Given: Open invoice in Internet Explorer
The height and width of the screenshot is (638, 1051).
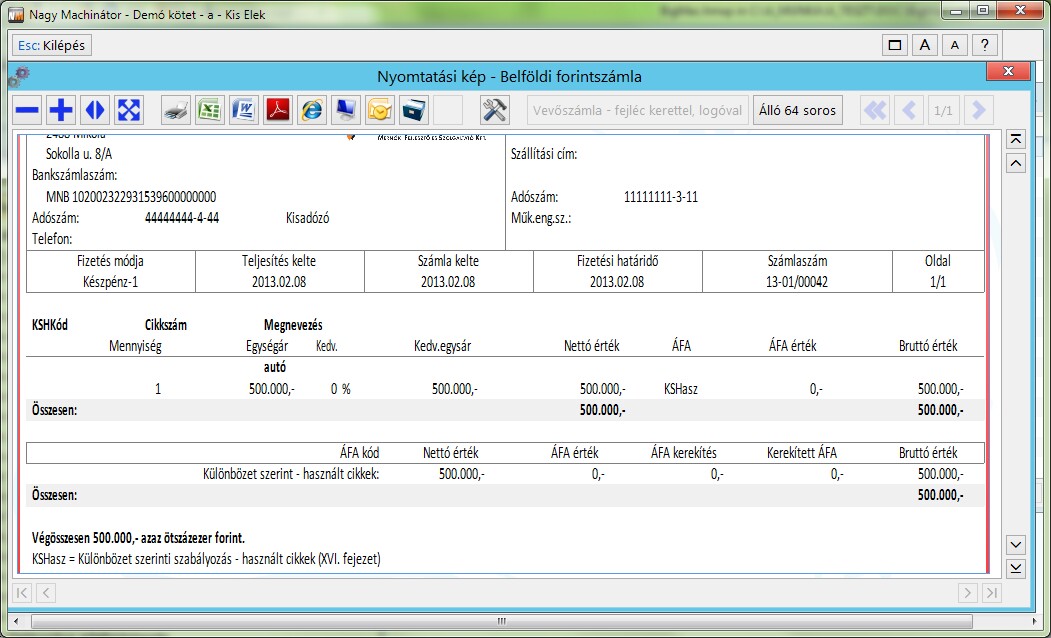Looking at the screenshot, I should click(x=312, y=110).
